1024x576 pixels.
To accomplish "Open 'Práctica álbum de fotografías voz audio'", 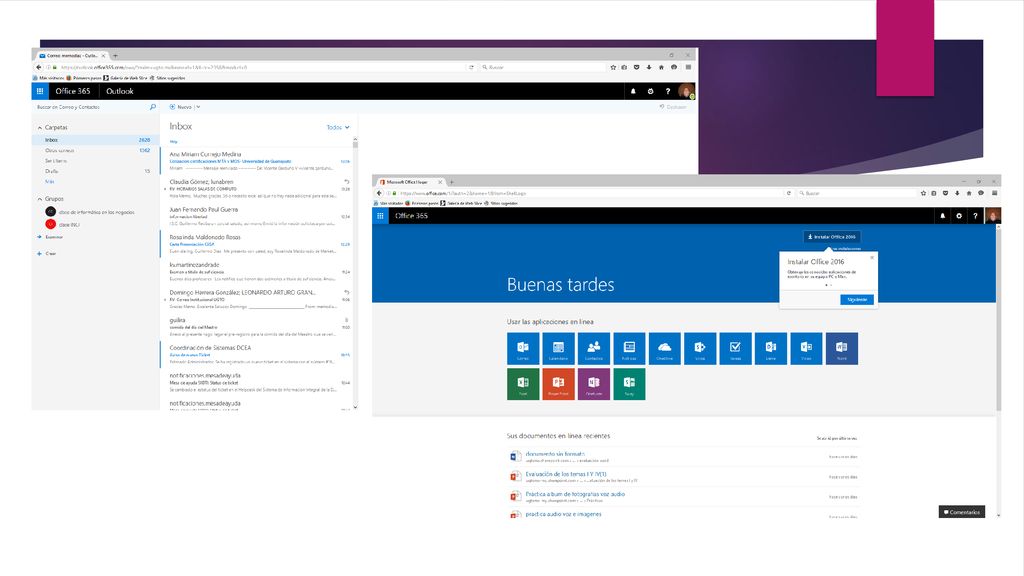I will pyautogui.click(x=575, y=494).
